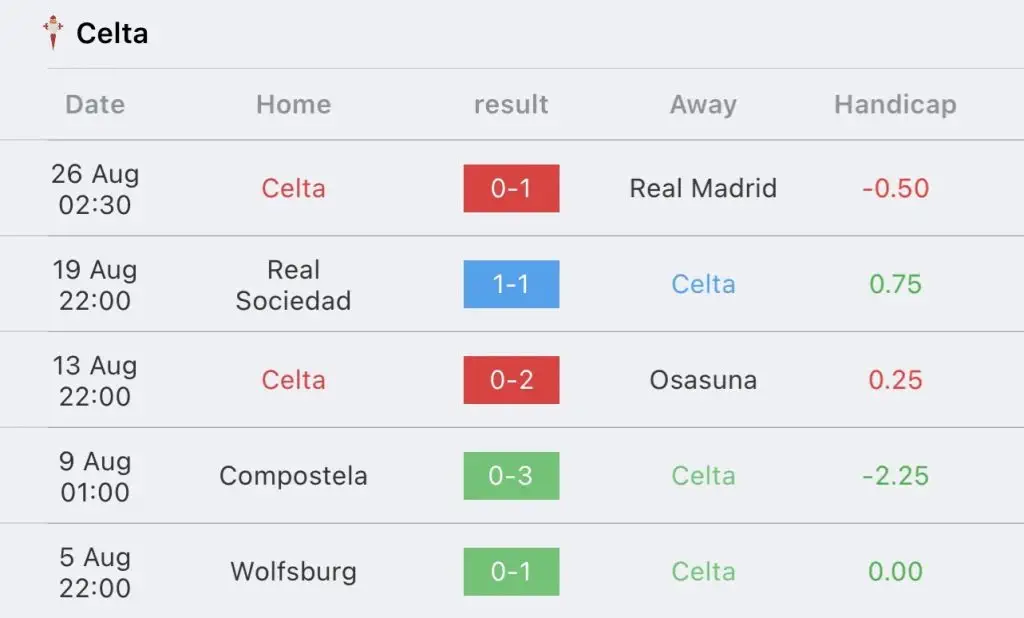Viewport: 1024px width, 618px height.
Task: Select Osasuna team name
Action: (703, 380)
